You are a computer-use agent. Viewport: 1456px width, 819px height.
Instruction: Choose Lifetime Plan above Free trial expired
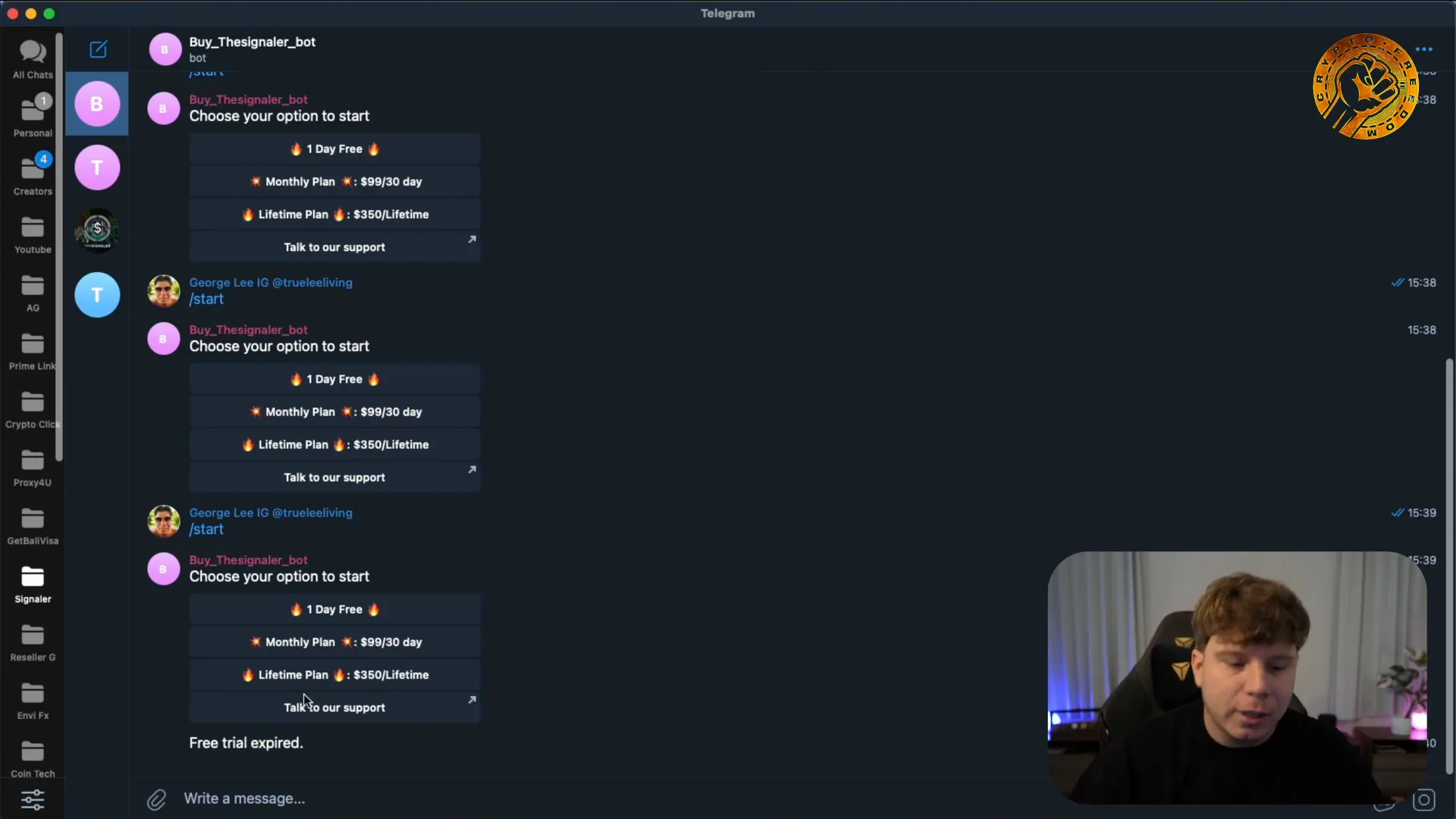click(334, 675)
